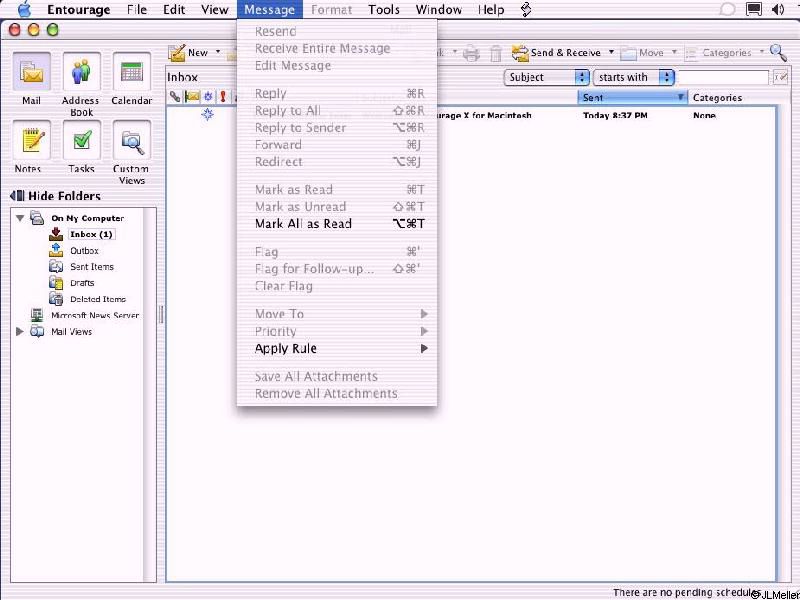Open the Notes view icon
800x600 pixels.
point(31,140)
